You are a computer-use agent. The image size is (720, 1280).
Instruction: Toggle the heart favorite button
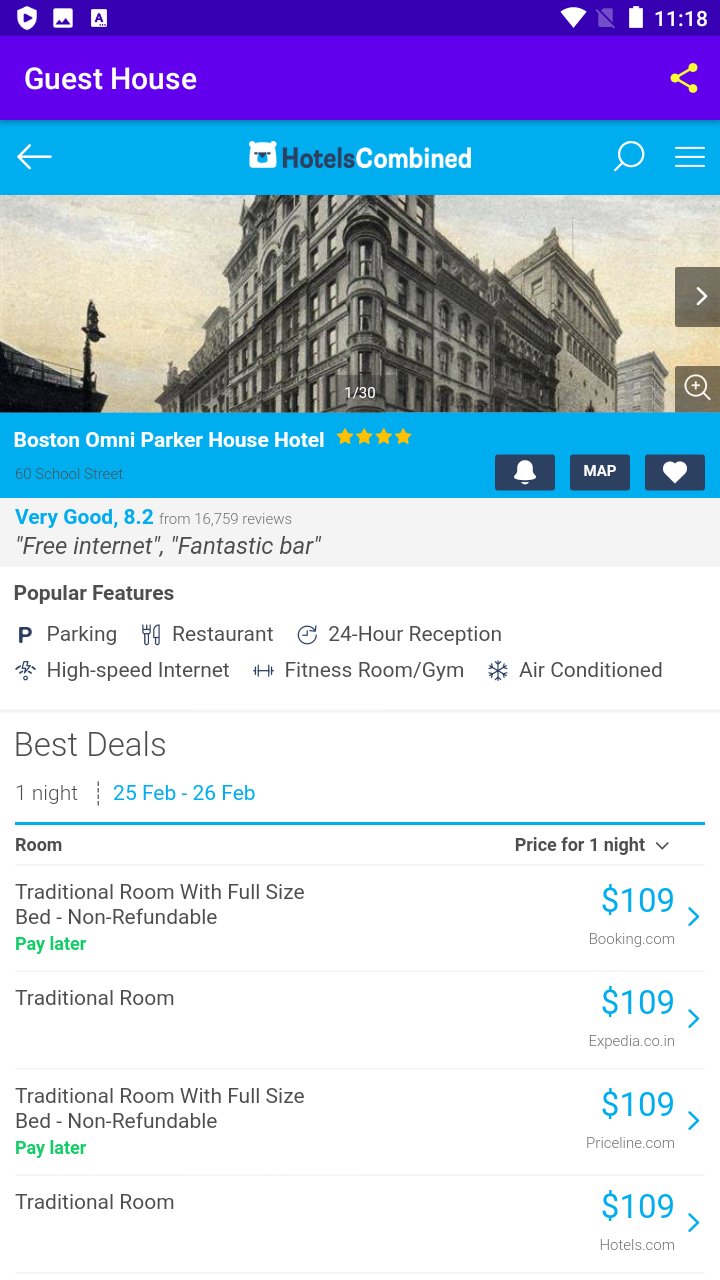coord(675,472)
